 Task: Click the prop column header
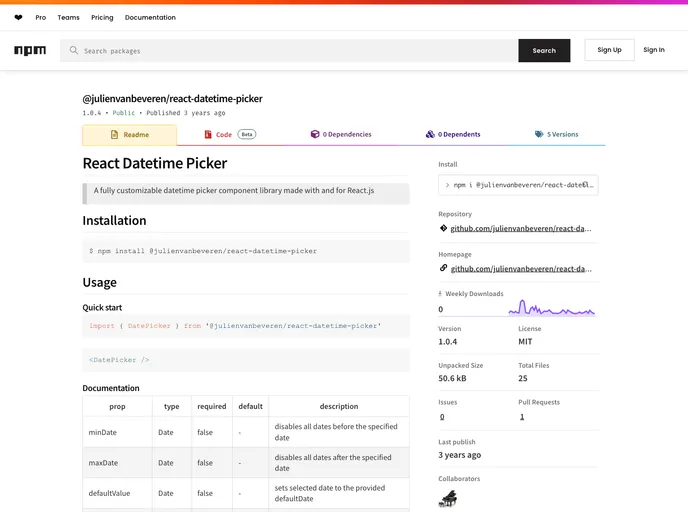click(117, 406)
